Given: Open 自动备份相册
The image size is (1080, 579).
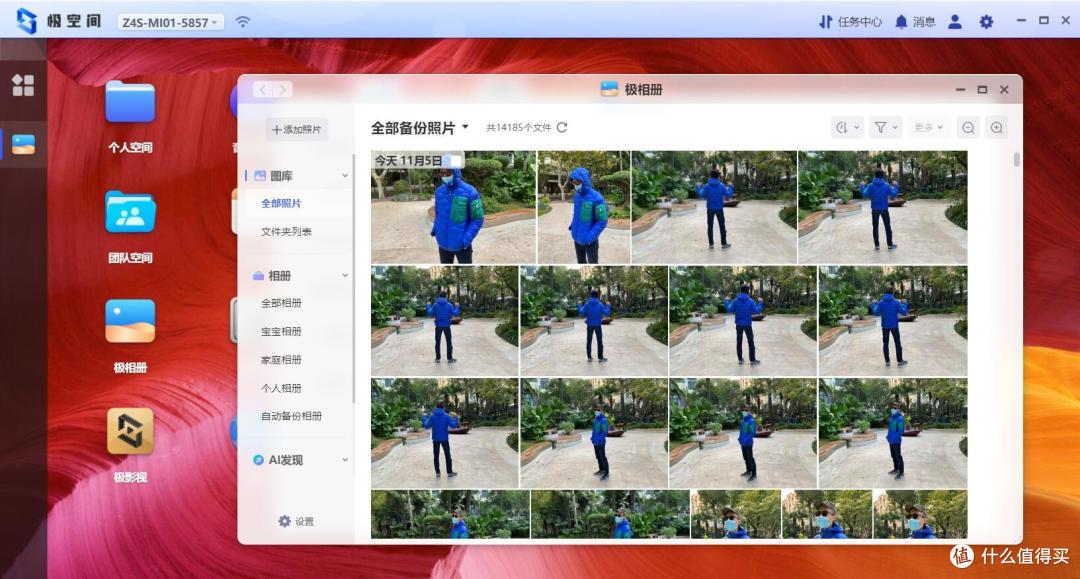Looking at the screenshot, I should 291,416.
